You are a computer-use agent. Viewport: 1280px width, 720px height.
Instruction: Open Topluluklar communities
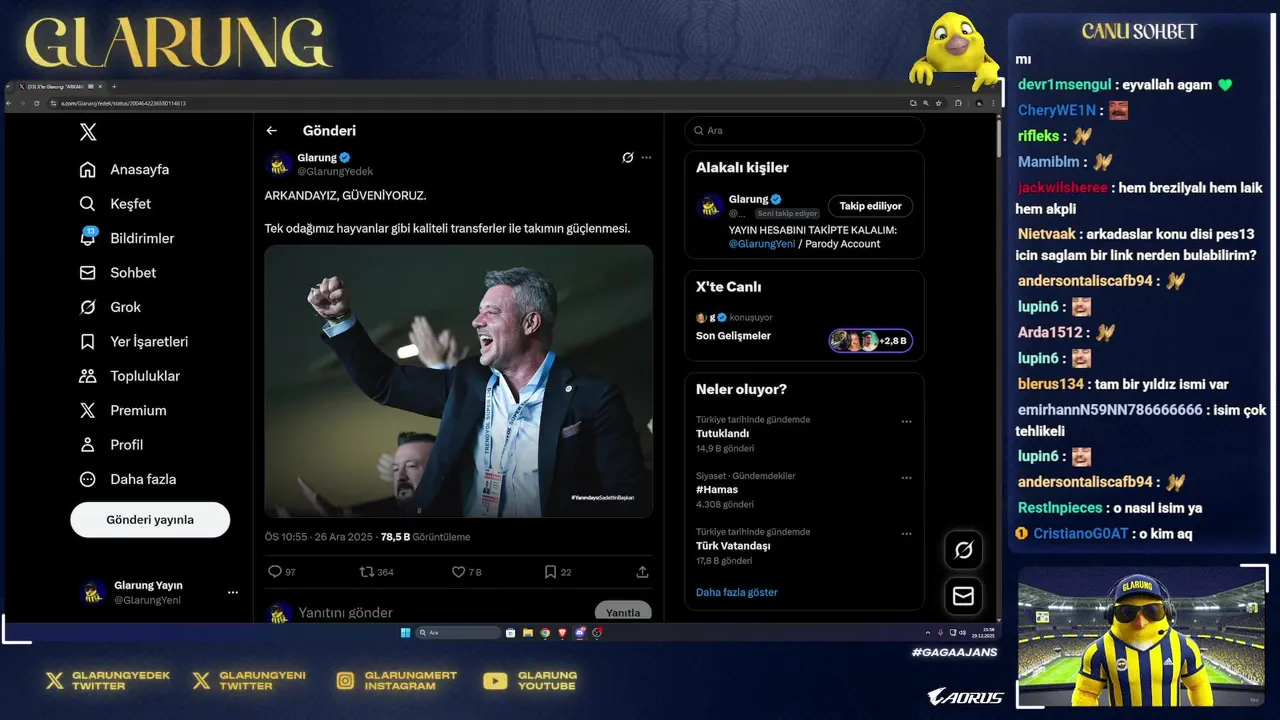tap(130, 376)
